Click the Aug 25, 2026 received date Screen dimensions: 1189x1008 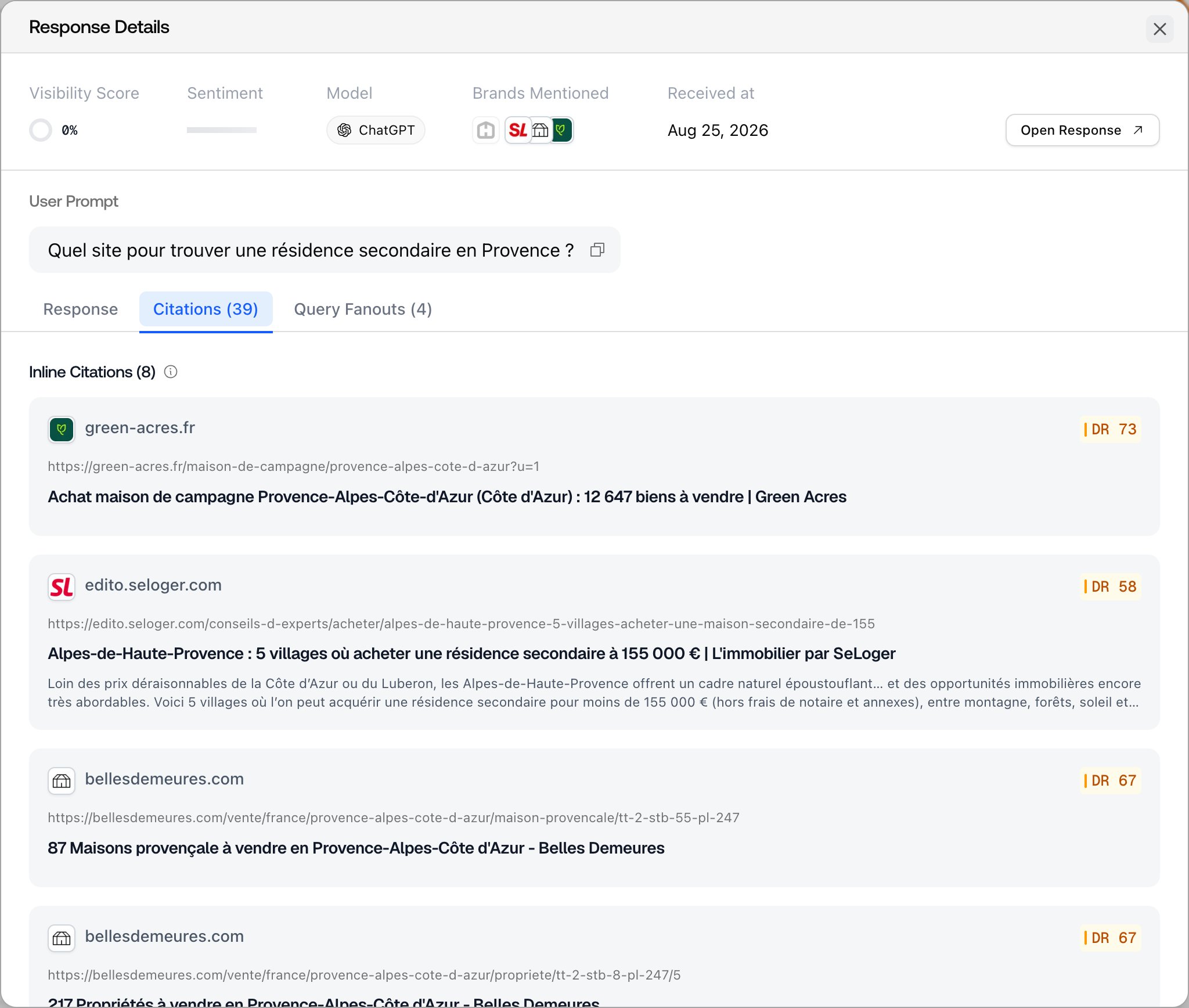[718, 130]
